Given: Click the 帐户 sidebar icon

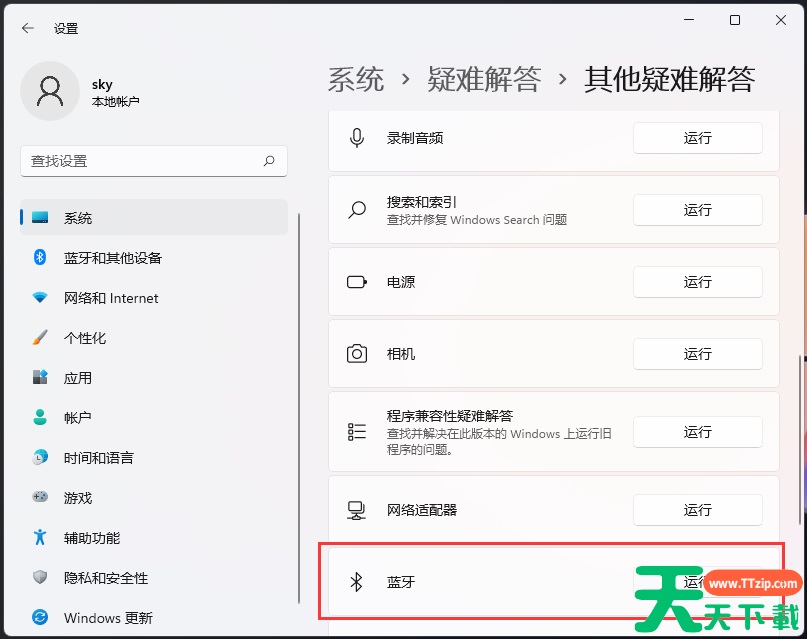Looking at the screenshot, I should click(x=40, y=418).
